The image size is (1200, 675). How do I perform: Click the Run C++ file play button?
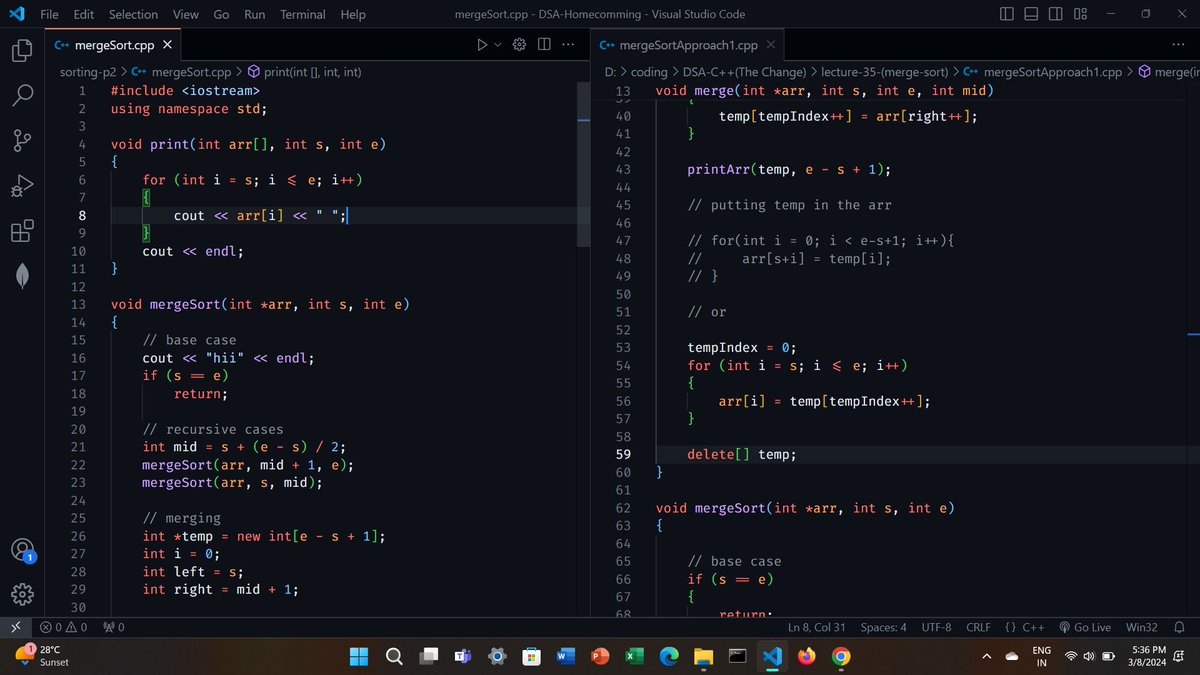483,45
